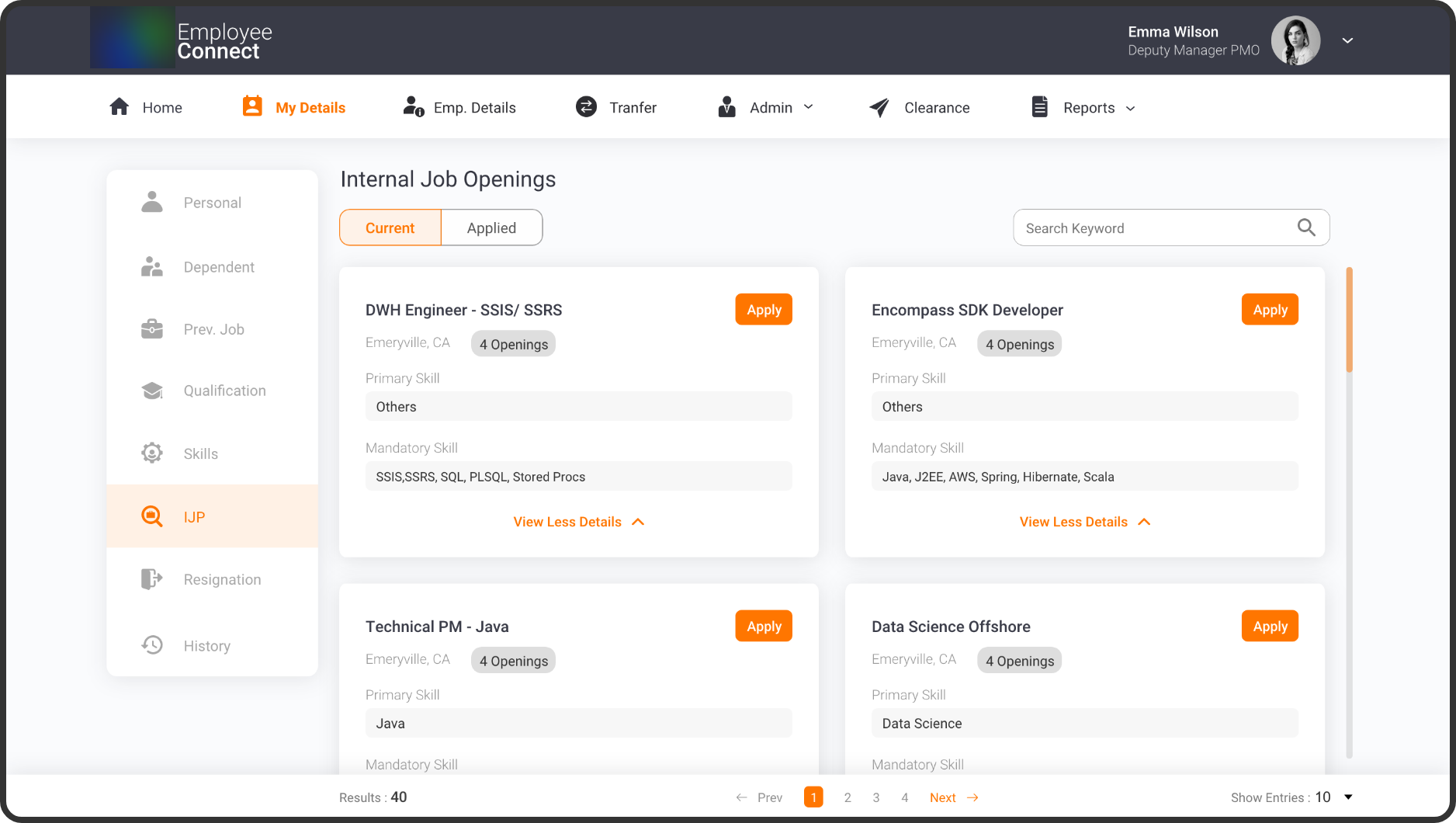Expand the Reports menu chevron
Screen dimensions: 1456x823
point(1130,109)
